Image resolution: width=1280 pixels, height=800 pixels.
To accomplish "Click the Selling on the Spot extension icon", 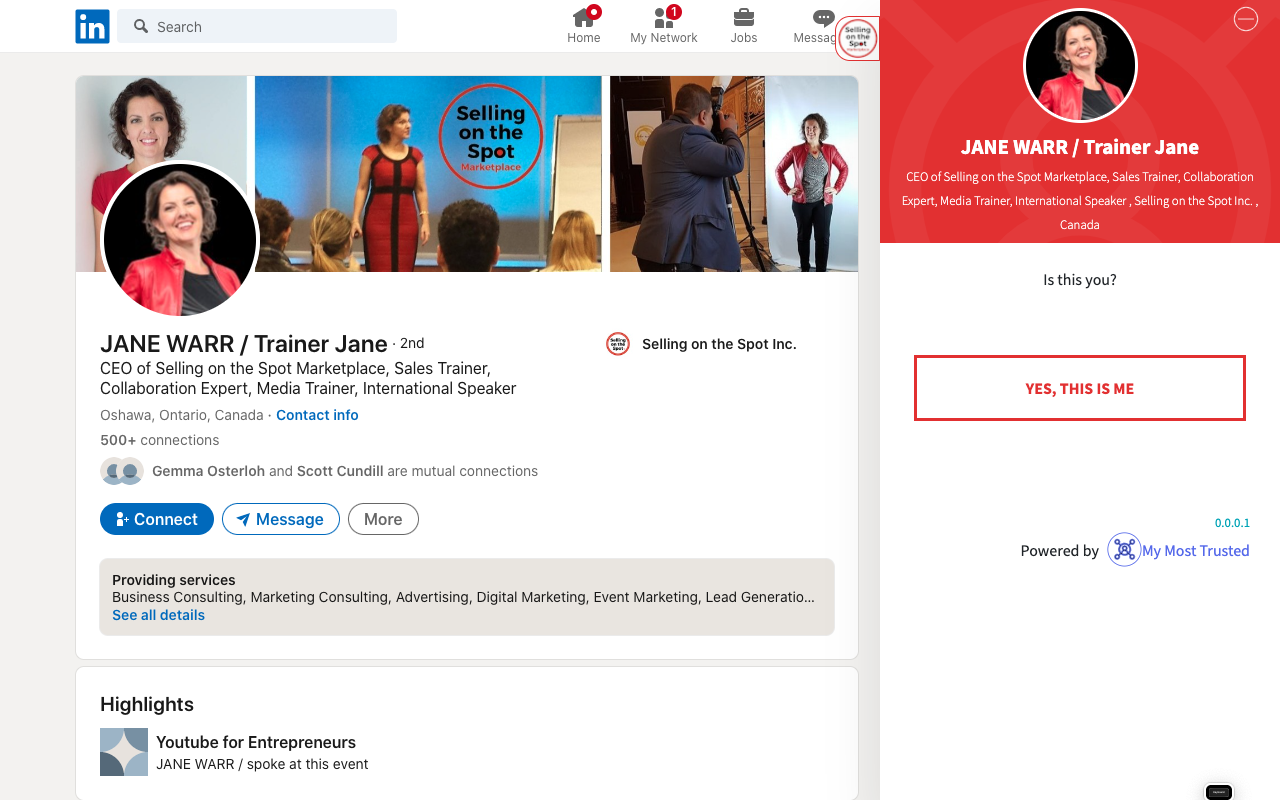I will click(x=858, y=39).
